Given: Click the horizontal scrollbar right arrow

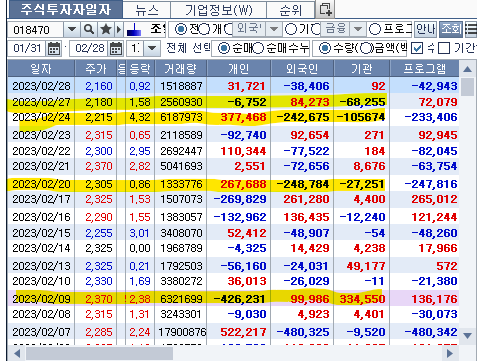Looking at the screenshot, I should [450, 353].
